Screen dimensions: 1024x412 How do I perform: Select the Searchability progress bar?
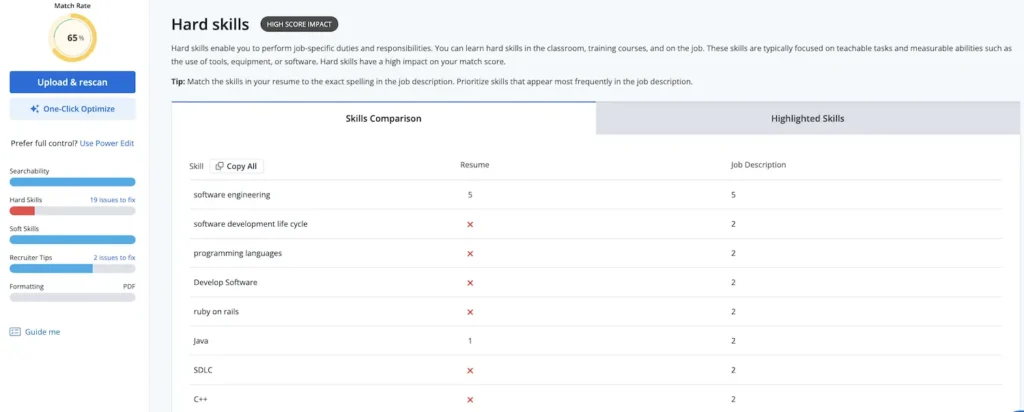(72, 182)
